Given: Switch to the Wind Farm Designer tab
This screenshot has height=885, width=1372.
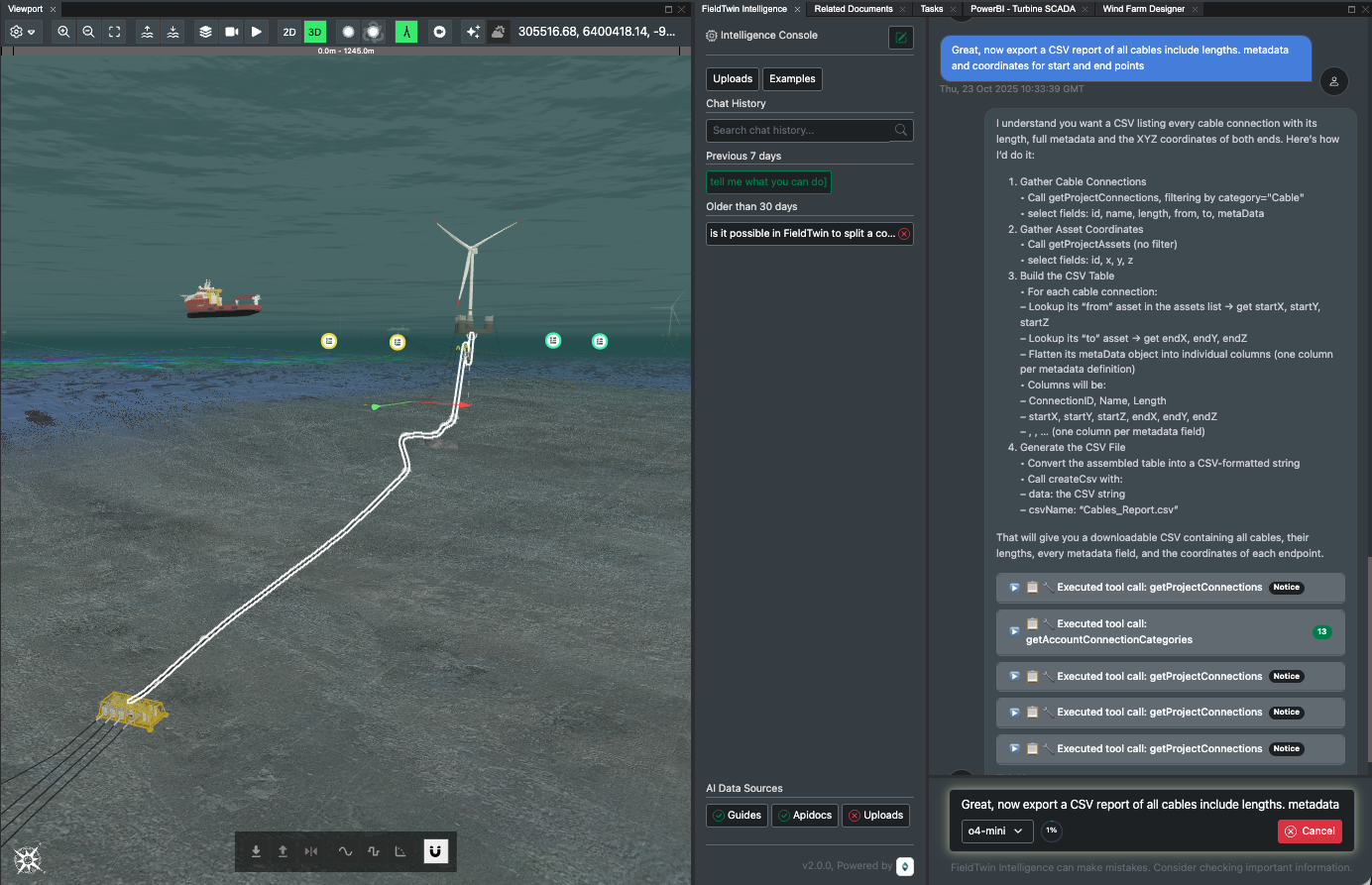Looking at the screenshot, I should pos(1143,9).
